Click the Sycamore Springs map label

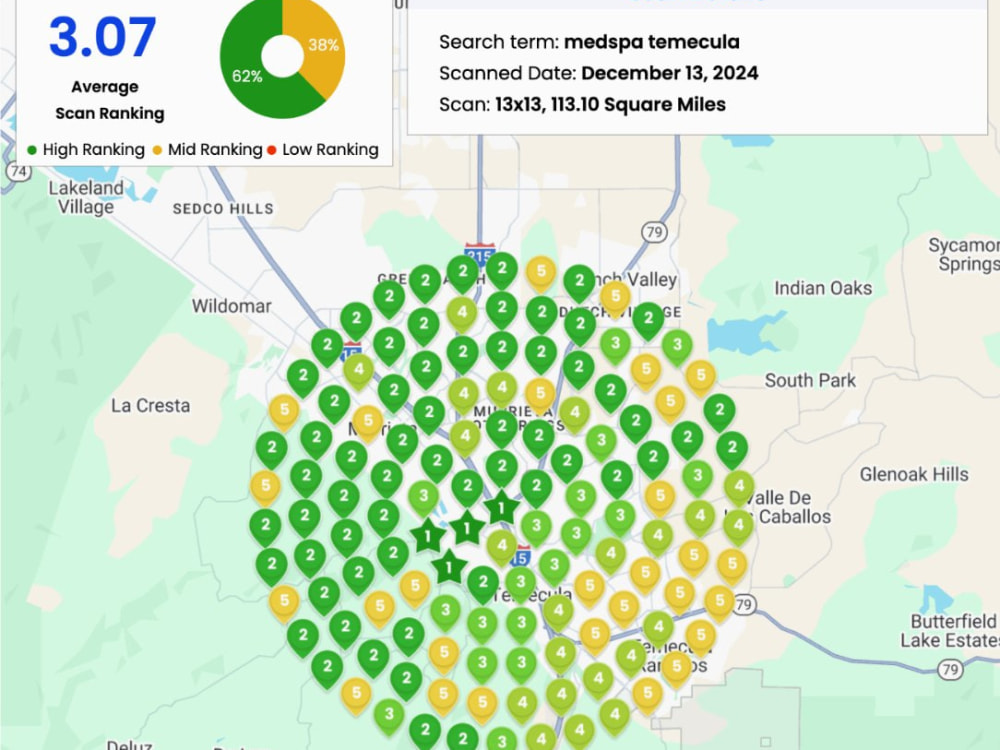click(964, 254)
